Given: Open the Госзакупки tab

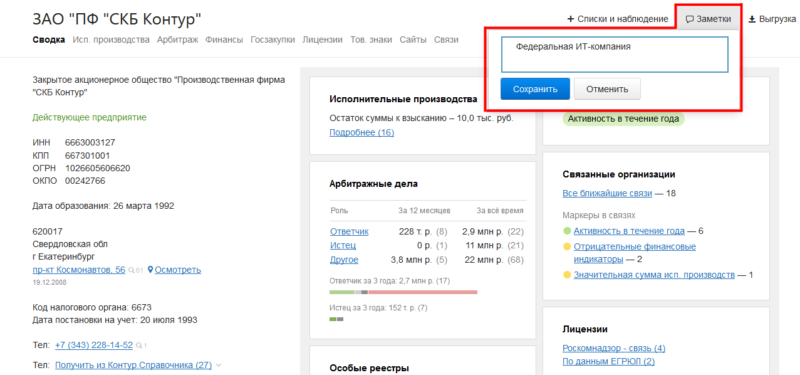Looking at the screenshot, I should 273,39.
